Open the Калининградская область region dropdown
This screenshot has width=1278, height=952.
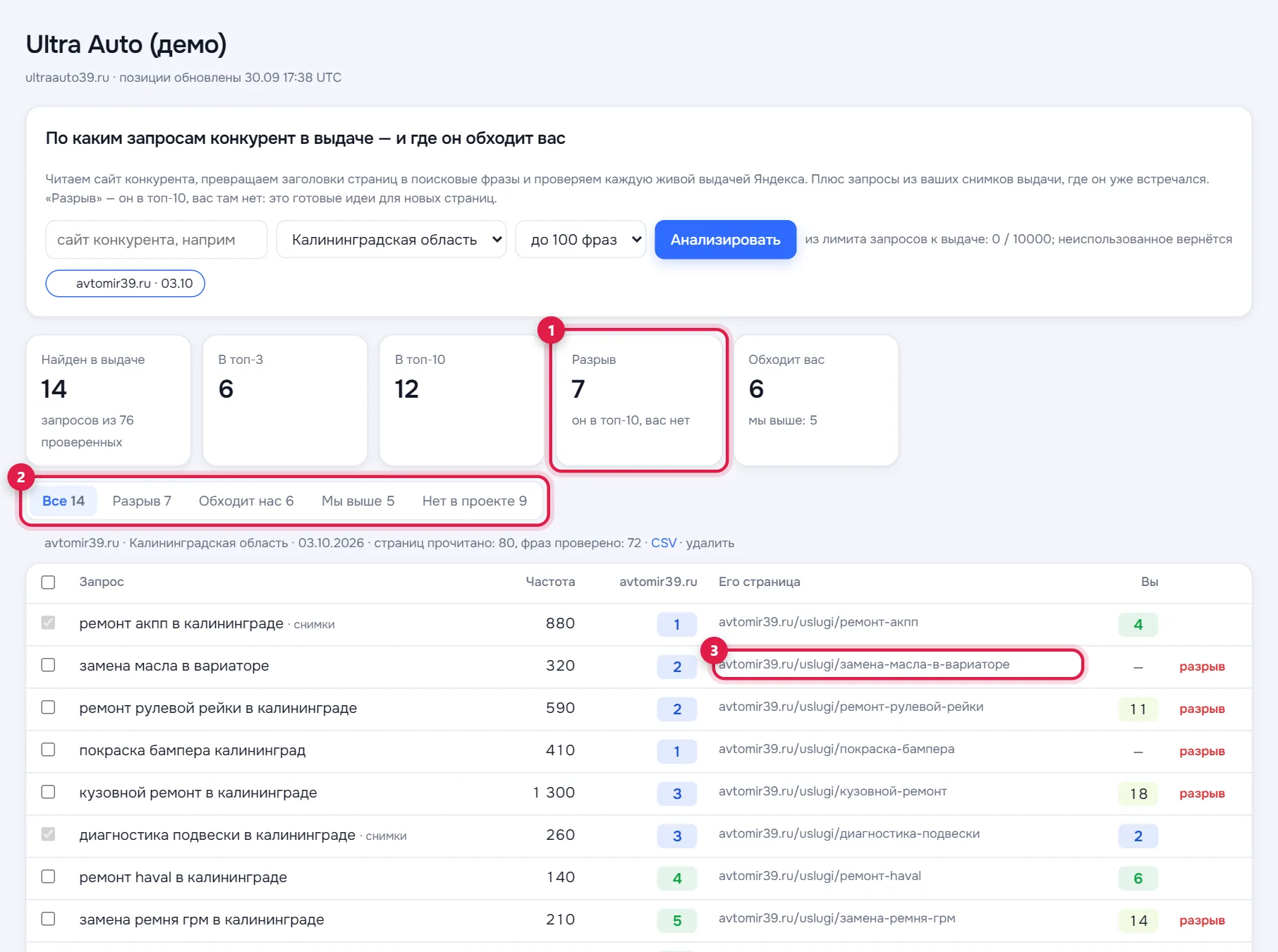391,240
